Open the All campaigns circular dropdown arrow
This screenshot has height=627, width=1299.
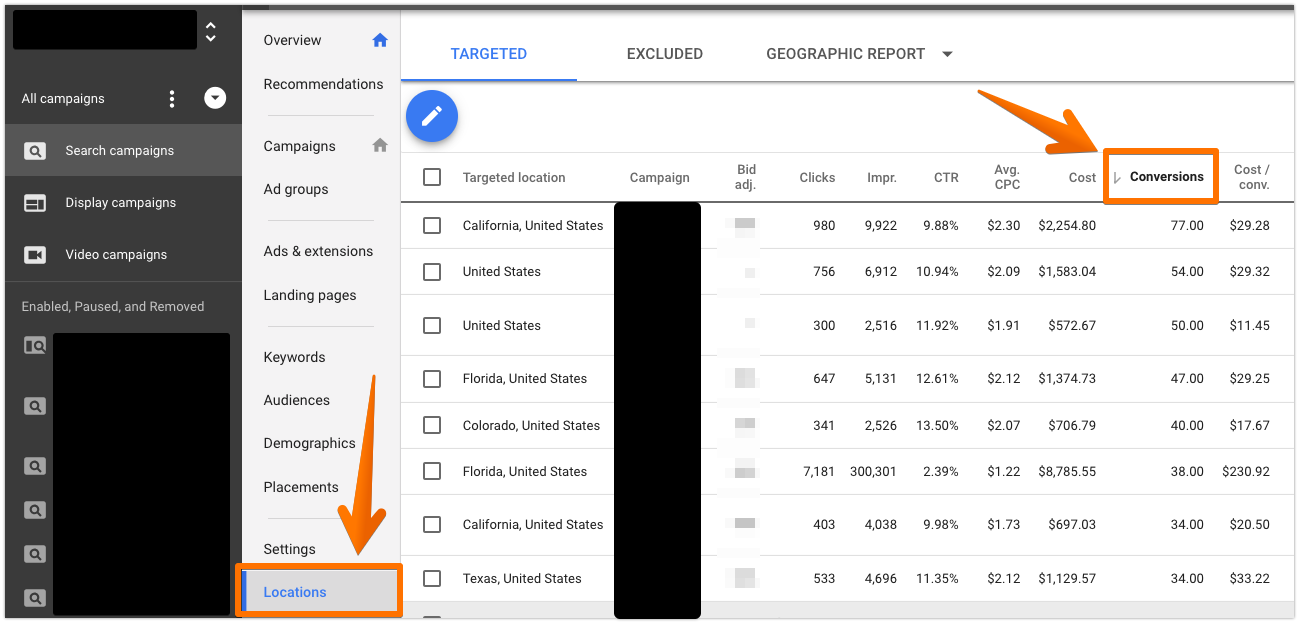pos(215,98)
